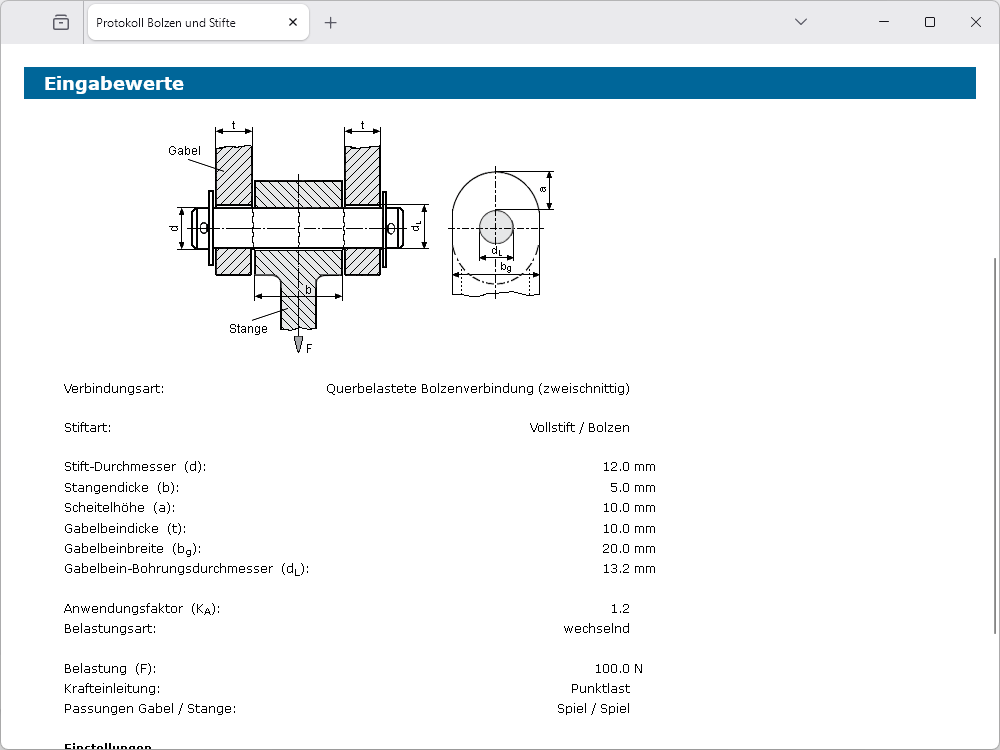Screen dimensions: 1000x750
Task: Click the fork side-view drawing with the grey circle
Action: pos(497,233)
